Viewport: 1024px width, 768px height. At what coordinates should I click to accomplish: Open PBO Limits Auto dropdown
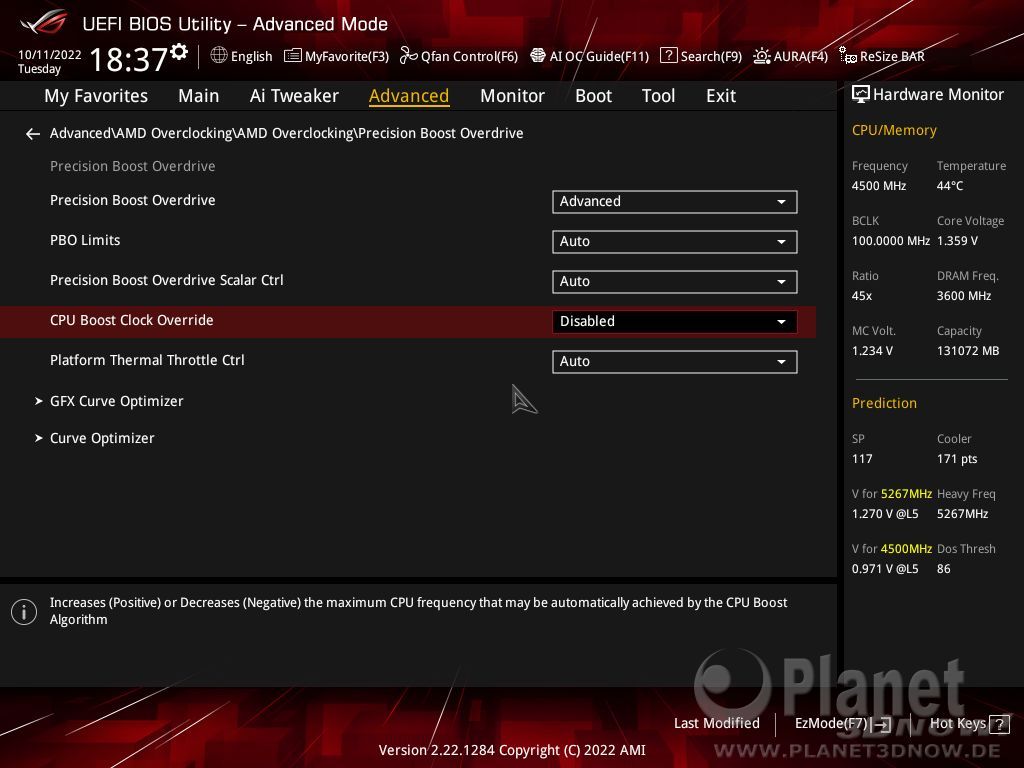pyautogui.click(x=675, y=242)
